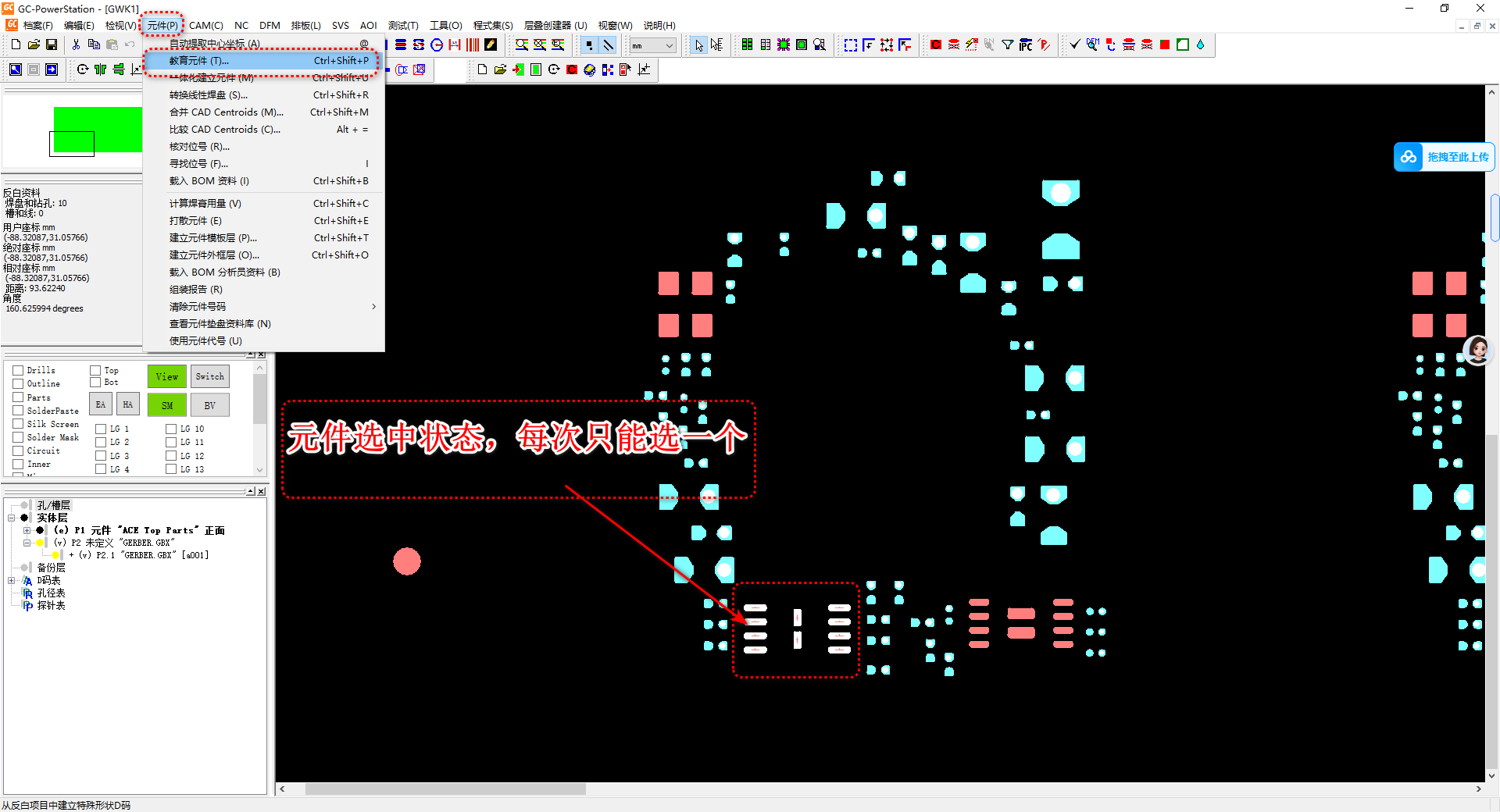Select the arrow pointer tool
The width and height of the screenshot is (1500, 812).
pyautogui.click(x=699, y=45)
